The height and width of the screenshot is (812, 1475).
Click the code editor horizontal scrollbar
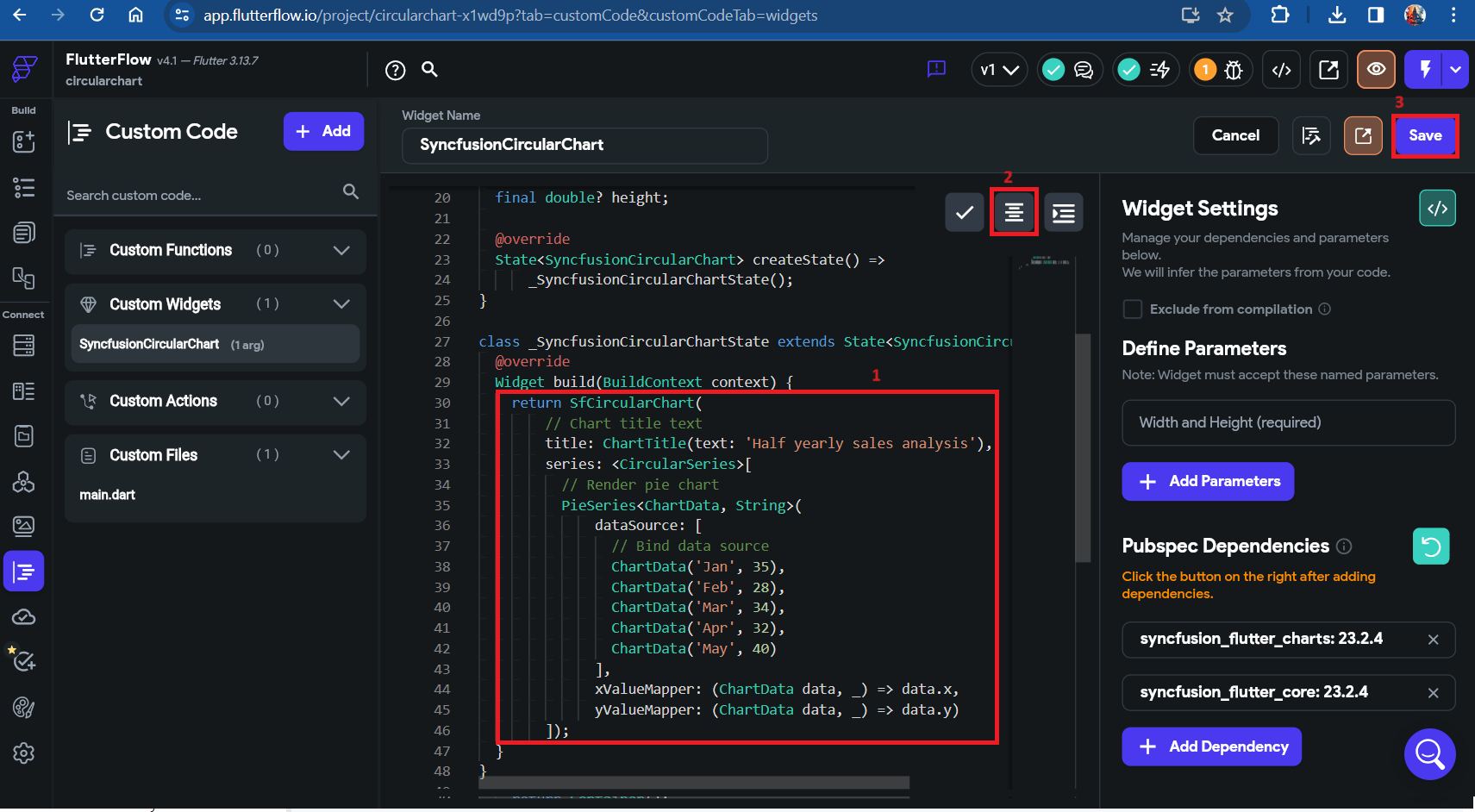coord(694,782)
